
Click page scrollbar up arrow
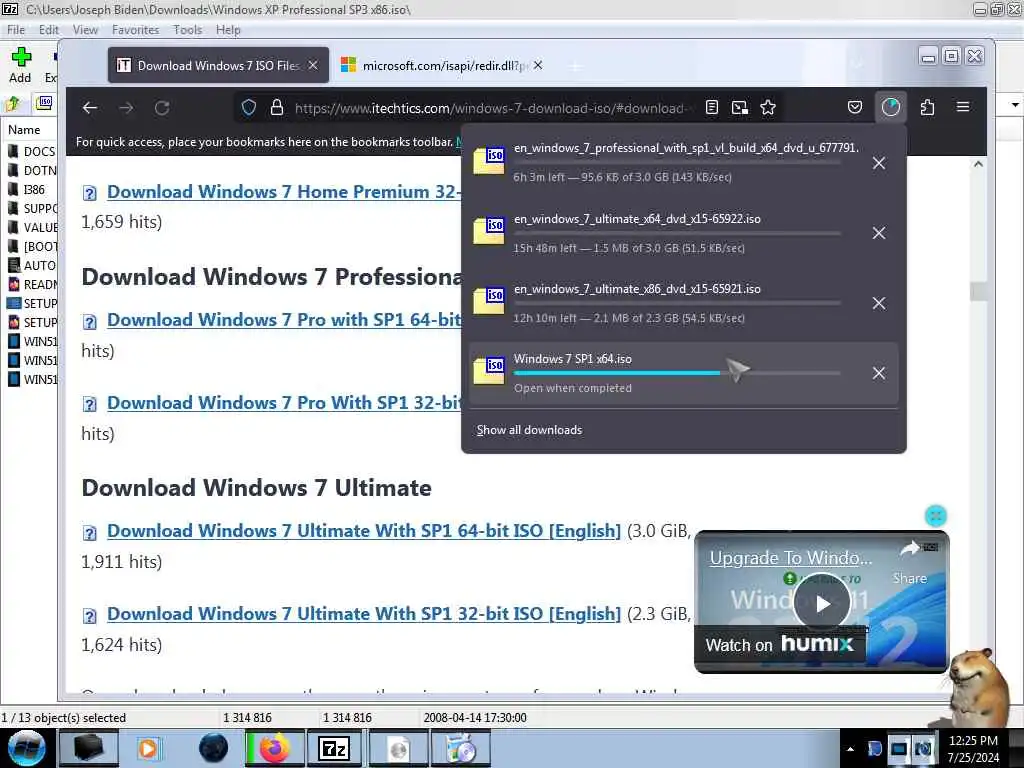tap(978, 164)
